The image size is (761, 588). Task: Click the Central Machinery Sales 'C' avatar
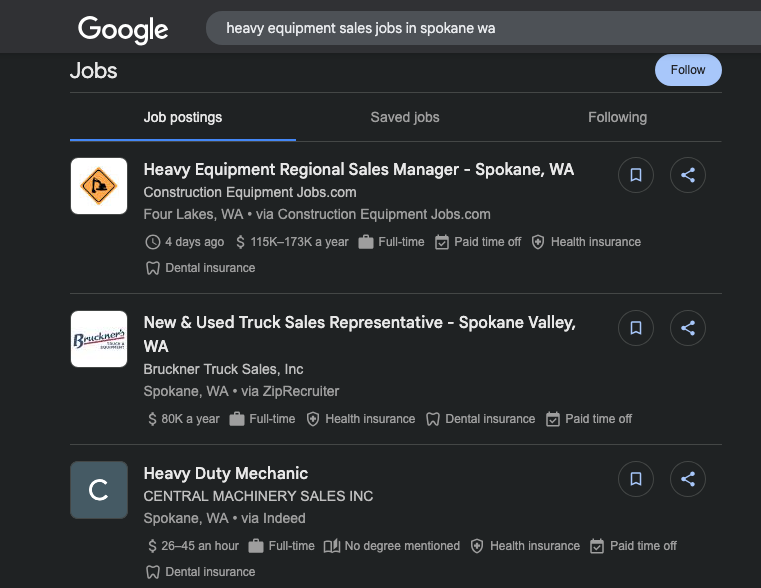coord(99,490)
